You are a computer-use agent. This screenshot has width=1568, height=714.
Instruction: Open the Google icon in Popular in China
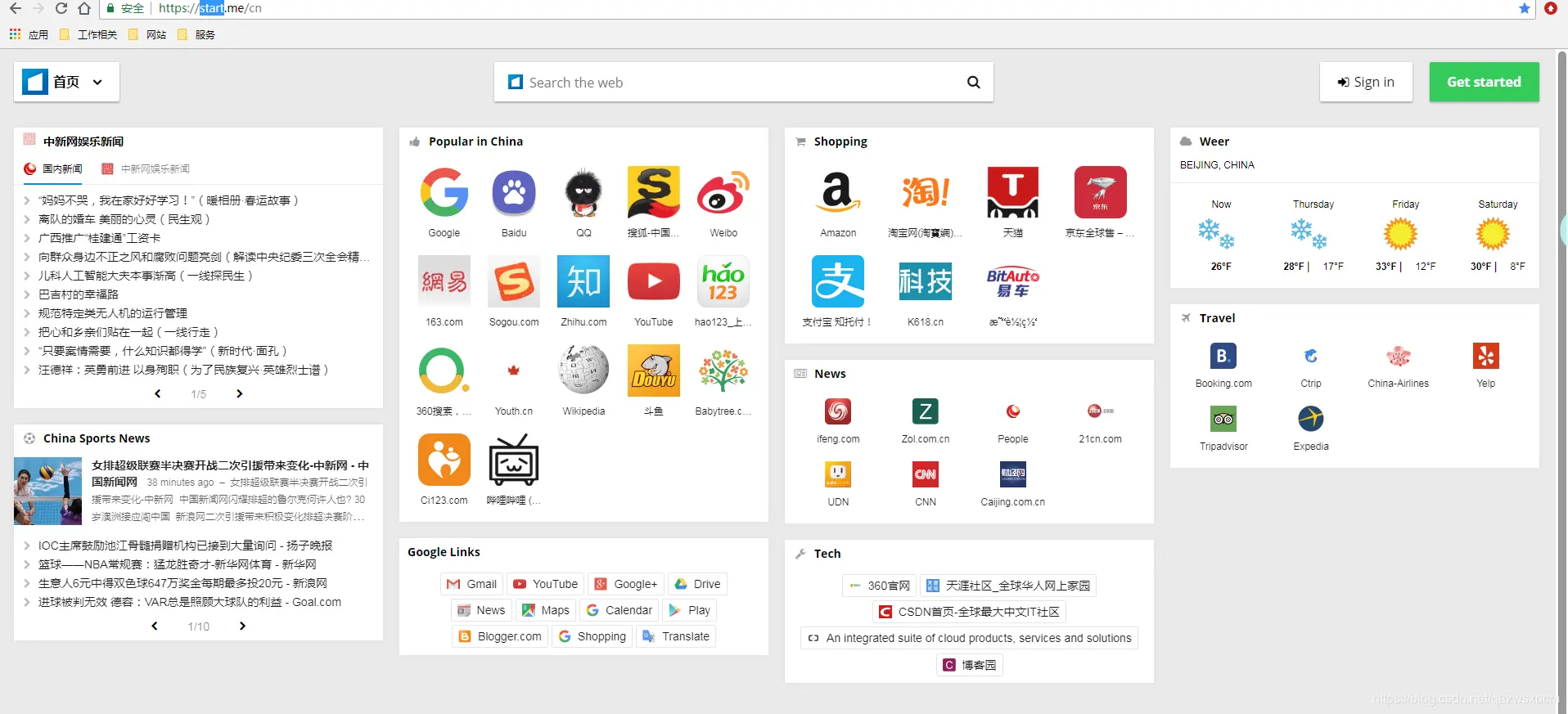(444, 193)
